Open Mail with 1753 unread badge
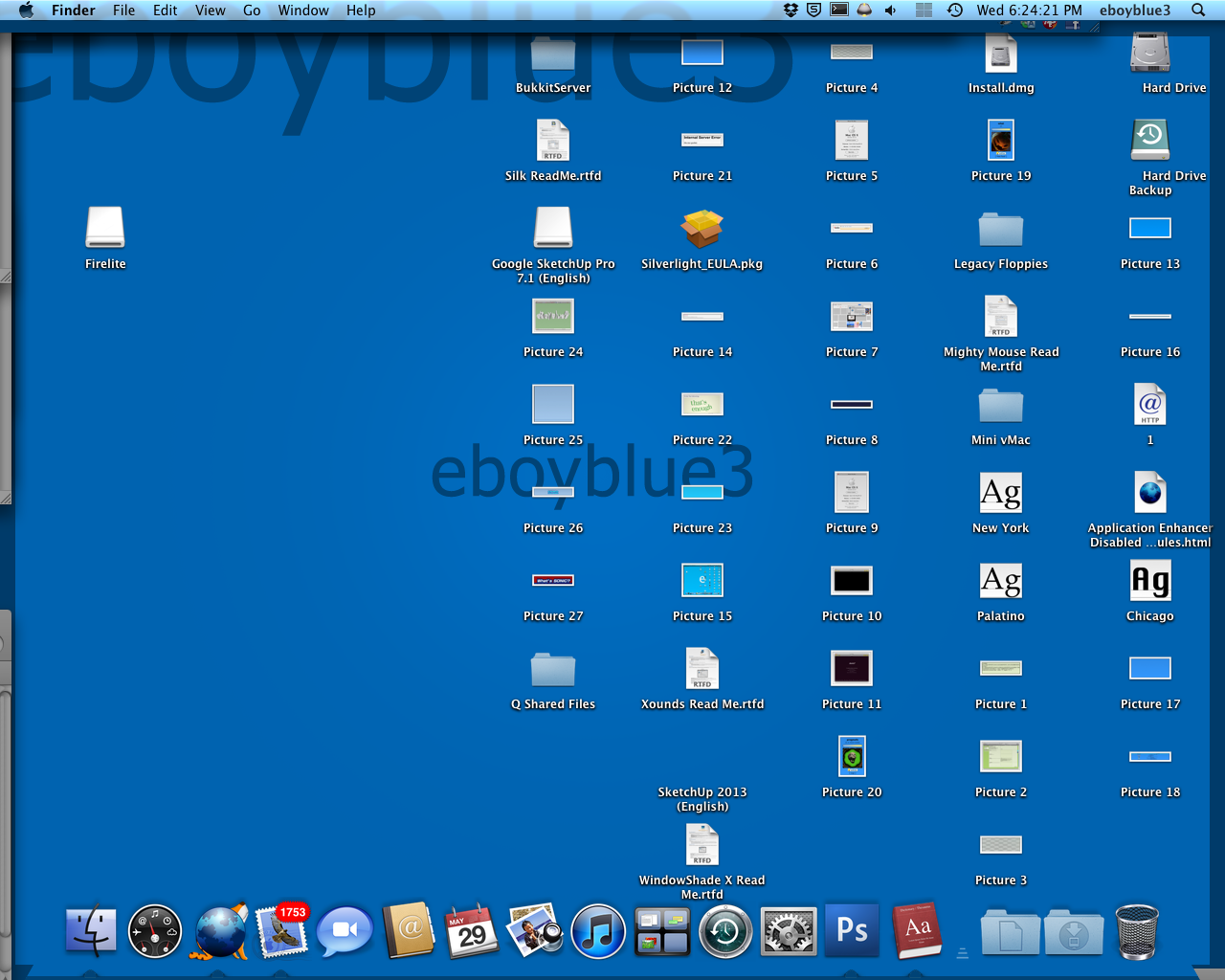This screenshot has width=1225, height=980. pyautogui.click(x=282, y=931)
